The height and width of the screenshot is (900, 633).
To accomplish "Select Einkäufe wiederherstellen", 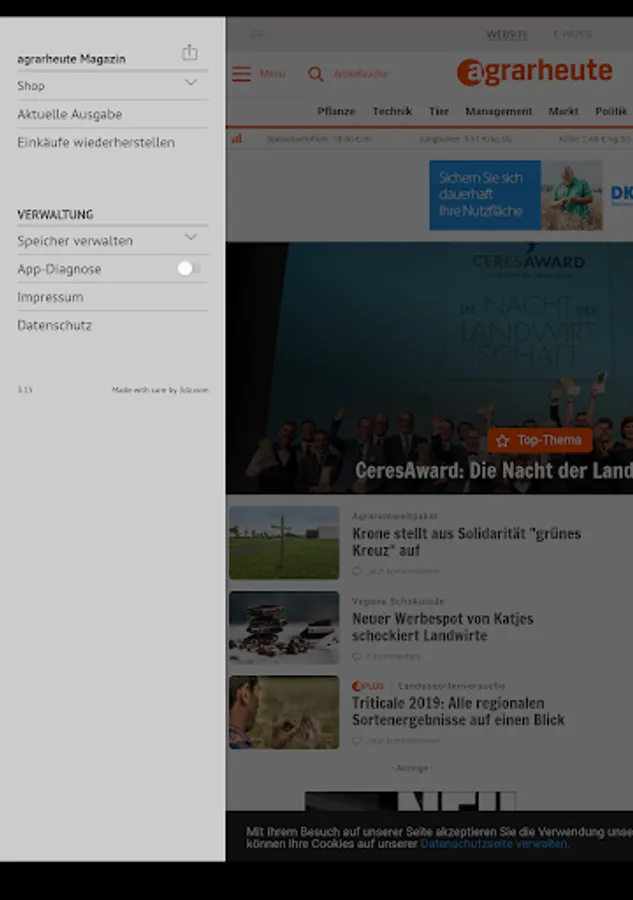I will point(96,142).
